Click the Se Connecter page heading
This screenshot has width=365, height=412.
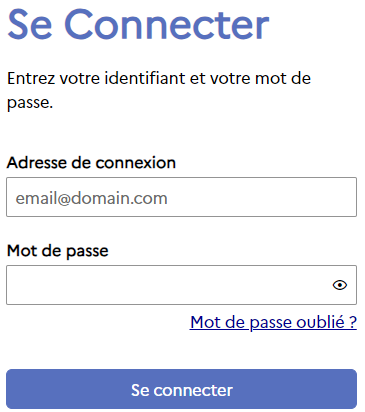tap(138, 24)
